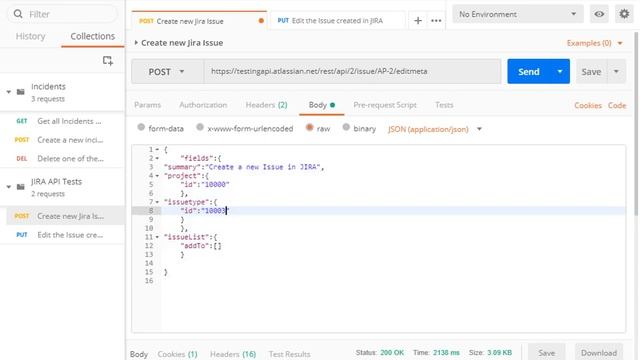
Task: Click the Download response button
Action: pyautogui.click(x=599, y=353)
